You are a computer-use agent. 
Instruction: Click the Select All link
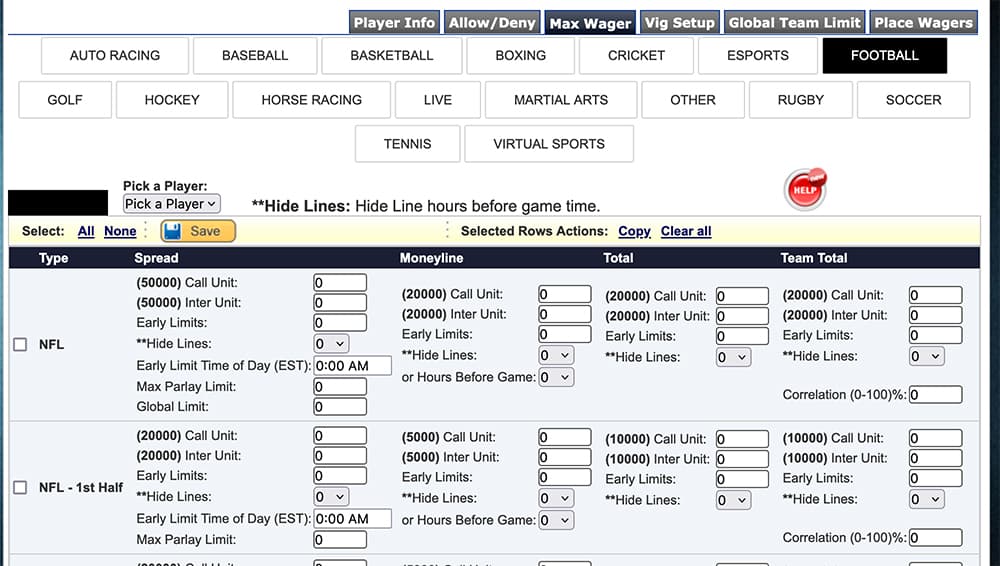(86, 231)
